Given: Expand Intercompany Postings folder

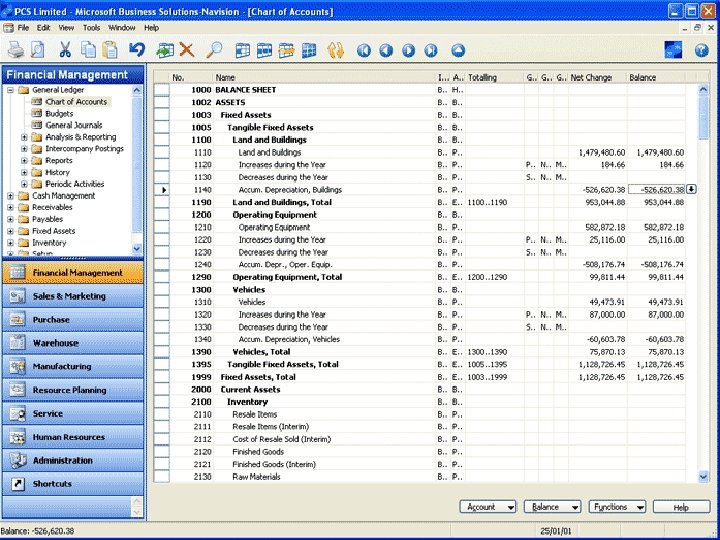Looking at the screenshot, I should [24, 149].
